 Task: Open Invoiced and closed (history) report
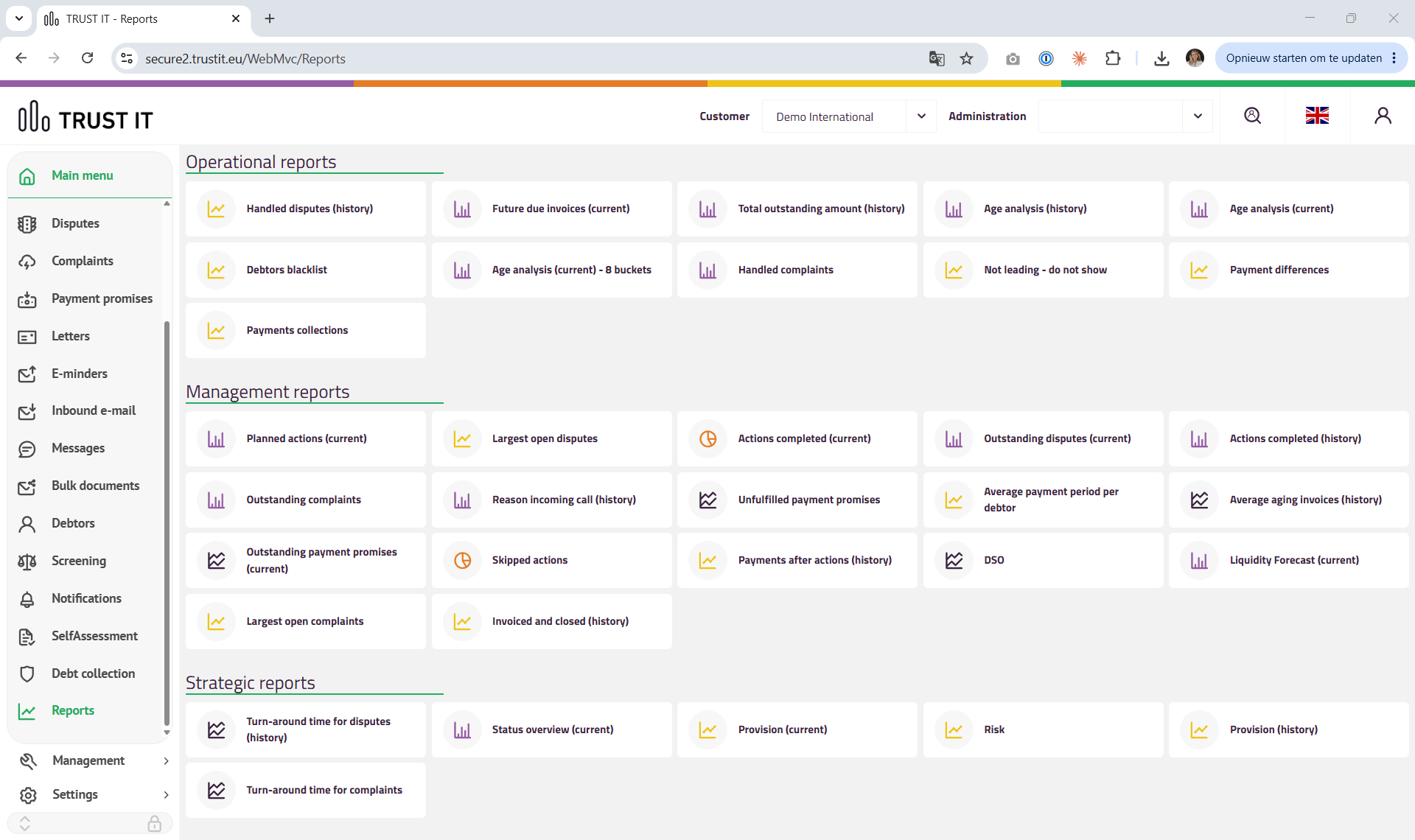tap(552, 622)
